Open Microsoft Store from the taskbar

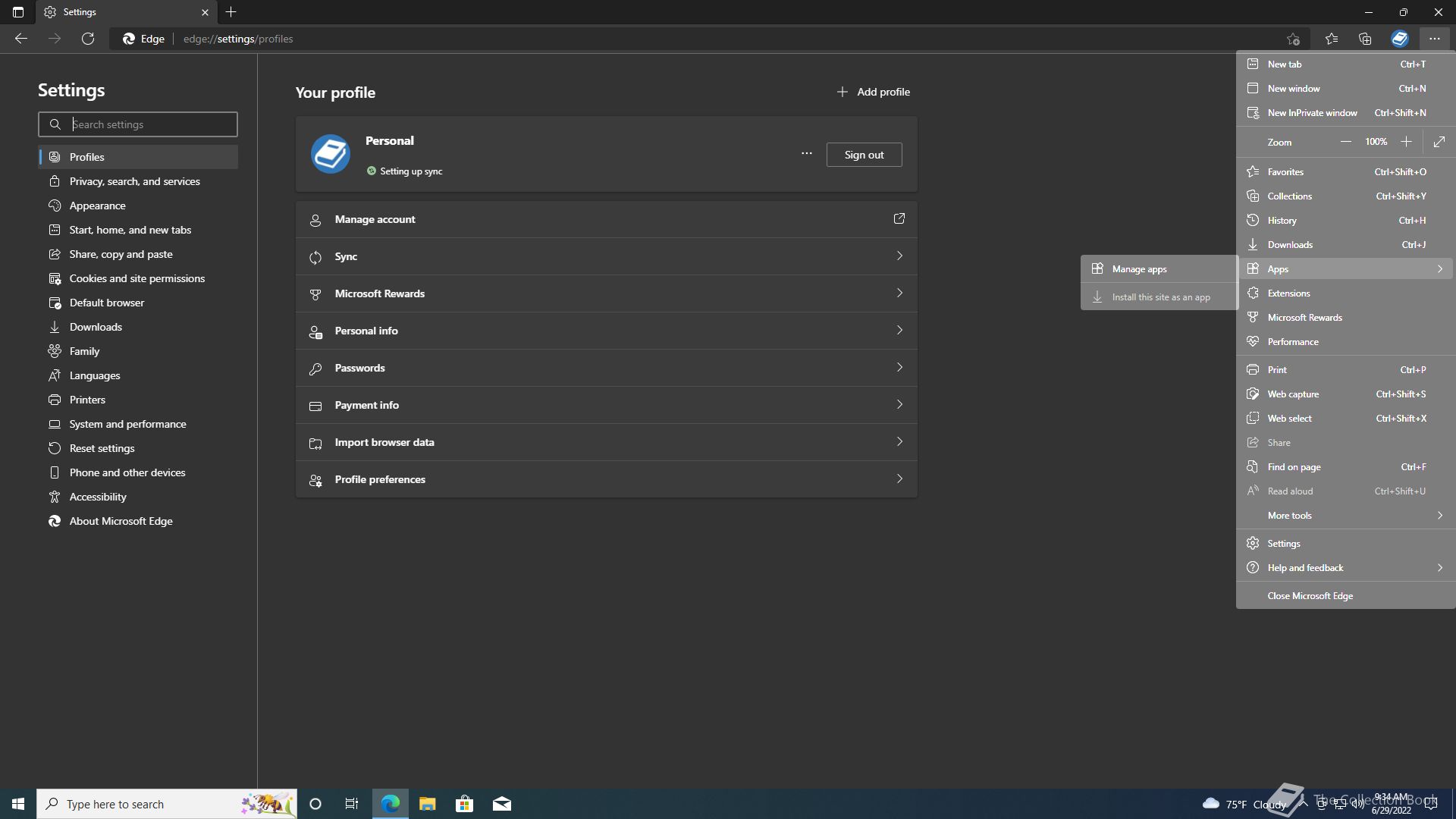pos(464,804)
